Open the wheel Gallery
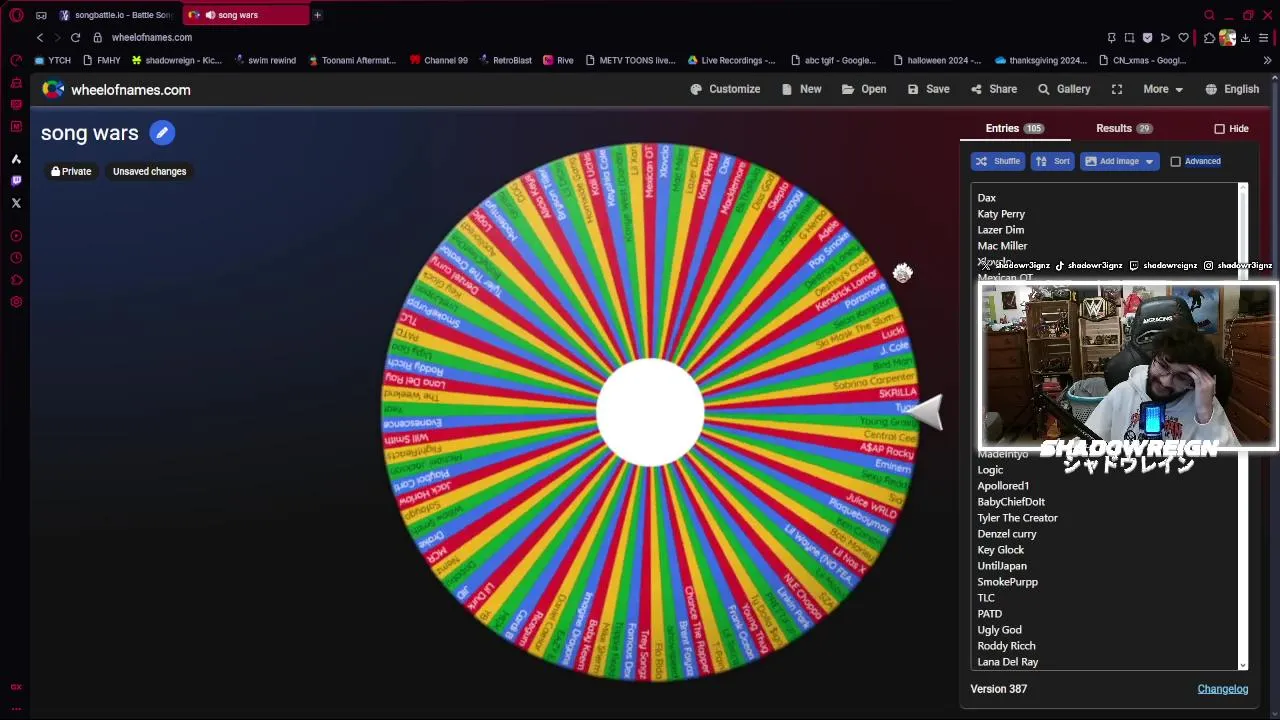The width and height of the screenshot is (1280, 720). click(1064, 89)
